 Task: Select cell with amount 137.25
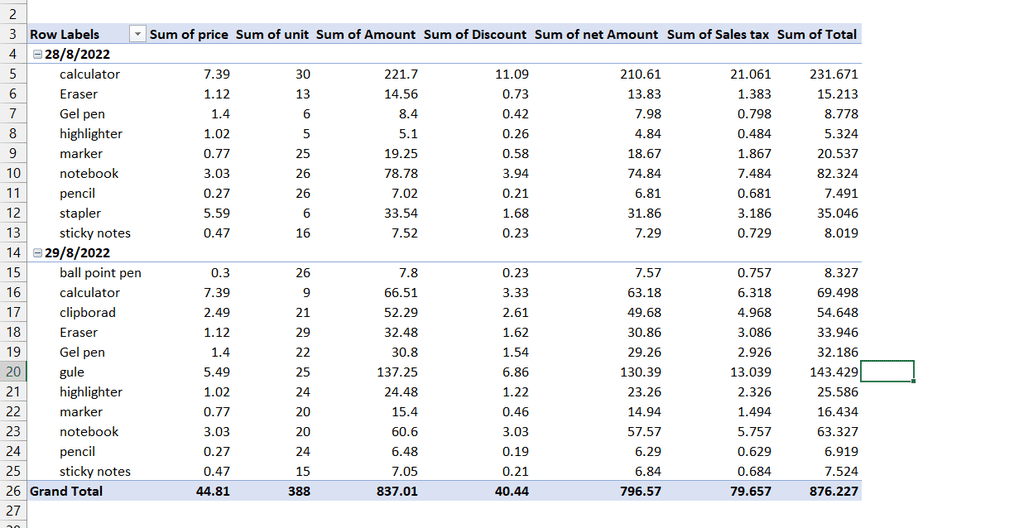tap(397, 372)
